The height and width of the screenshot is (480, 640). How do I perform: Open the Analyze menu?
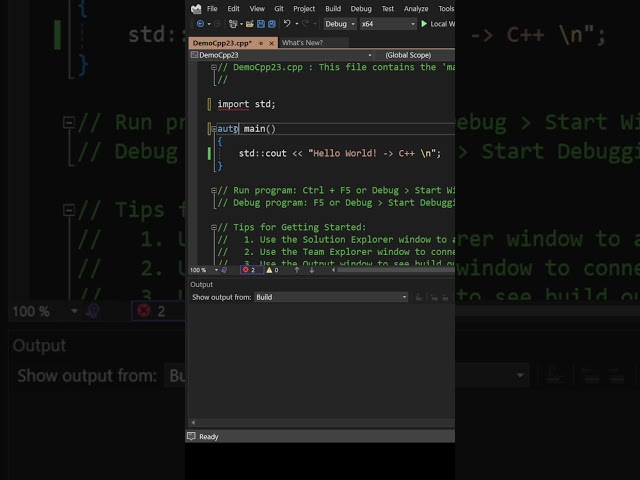click(x=416, y=9)
